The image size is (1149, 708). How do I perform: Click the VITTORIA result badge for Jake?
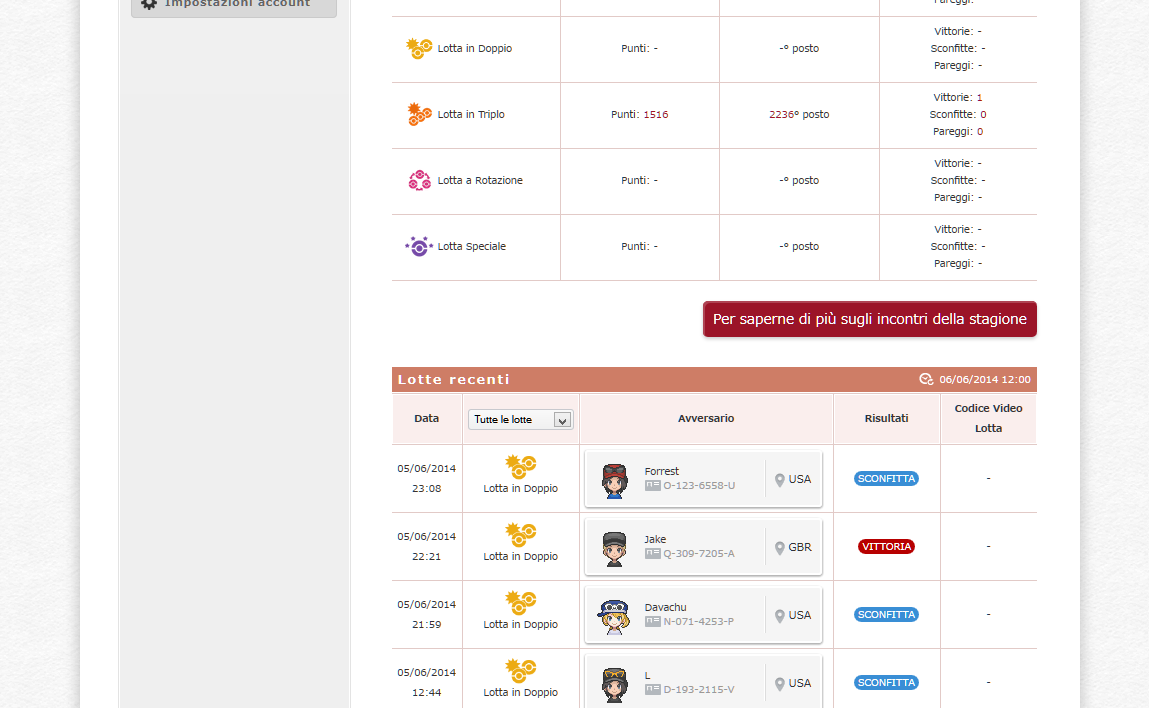pos(886,547)
